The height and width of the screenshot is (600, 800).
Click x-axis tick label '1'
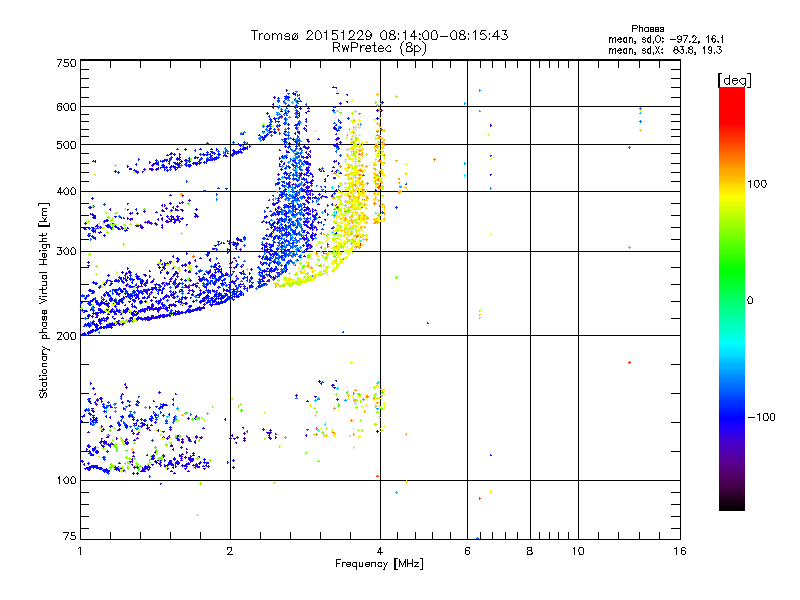click(x=80, y=551)
